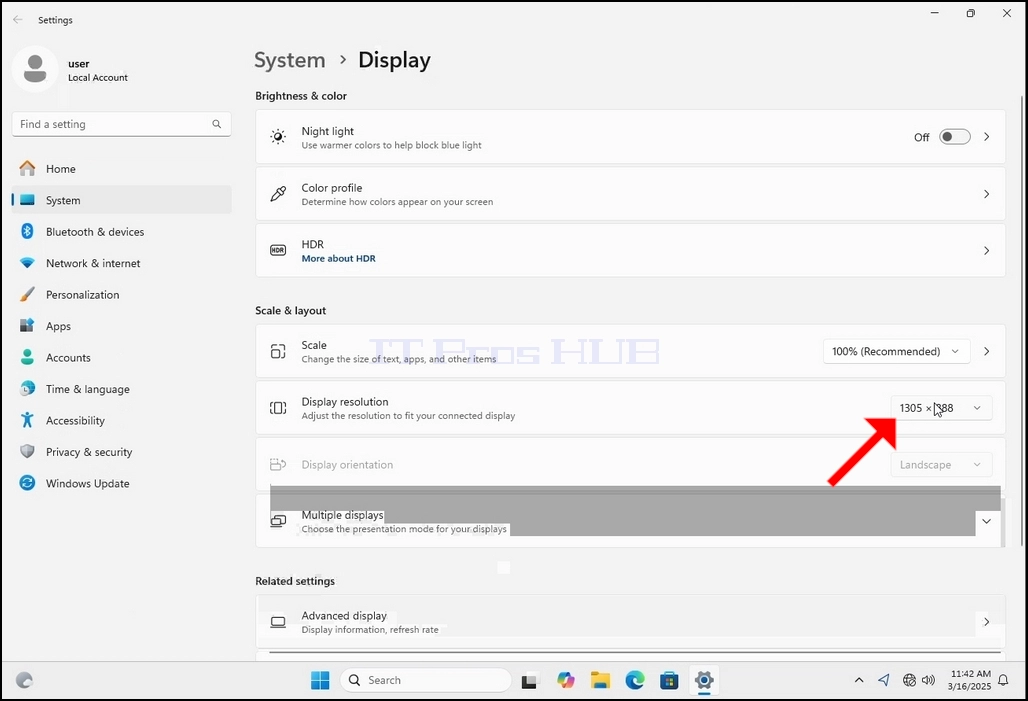
Task: Open the Scale 100% (Recommended) dropdown
Action: tap(896, 351)
